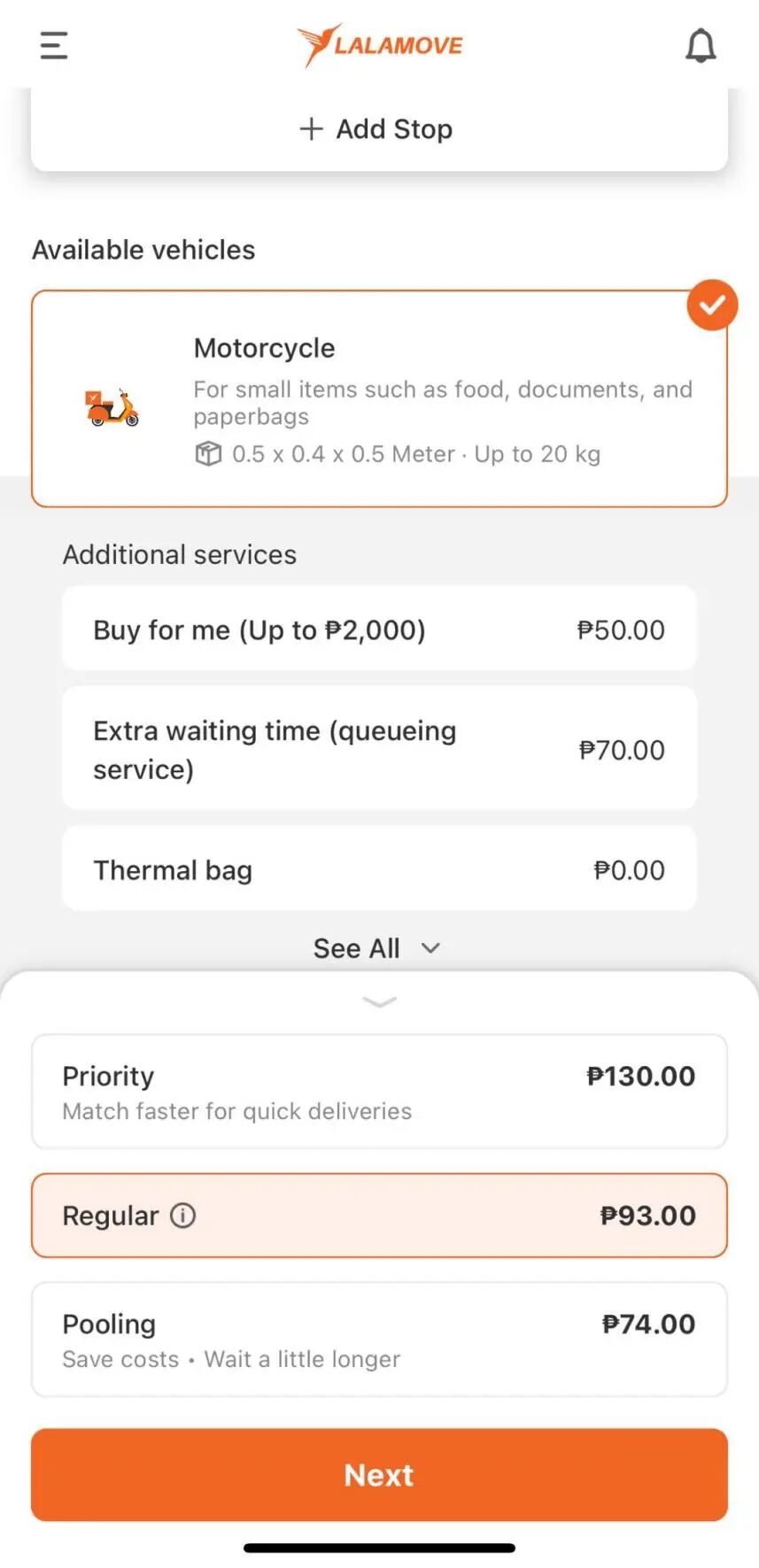Click the chevron next to See All
759x1568 pixels.
click(430, 948)
